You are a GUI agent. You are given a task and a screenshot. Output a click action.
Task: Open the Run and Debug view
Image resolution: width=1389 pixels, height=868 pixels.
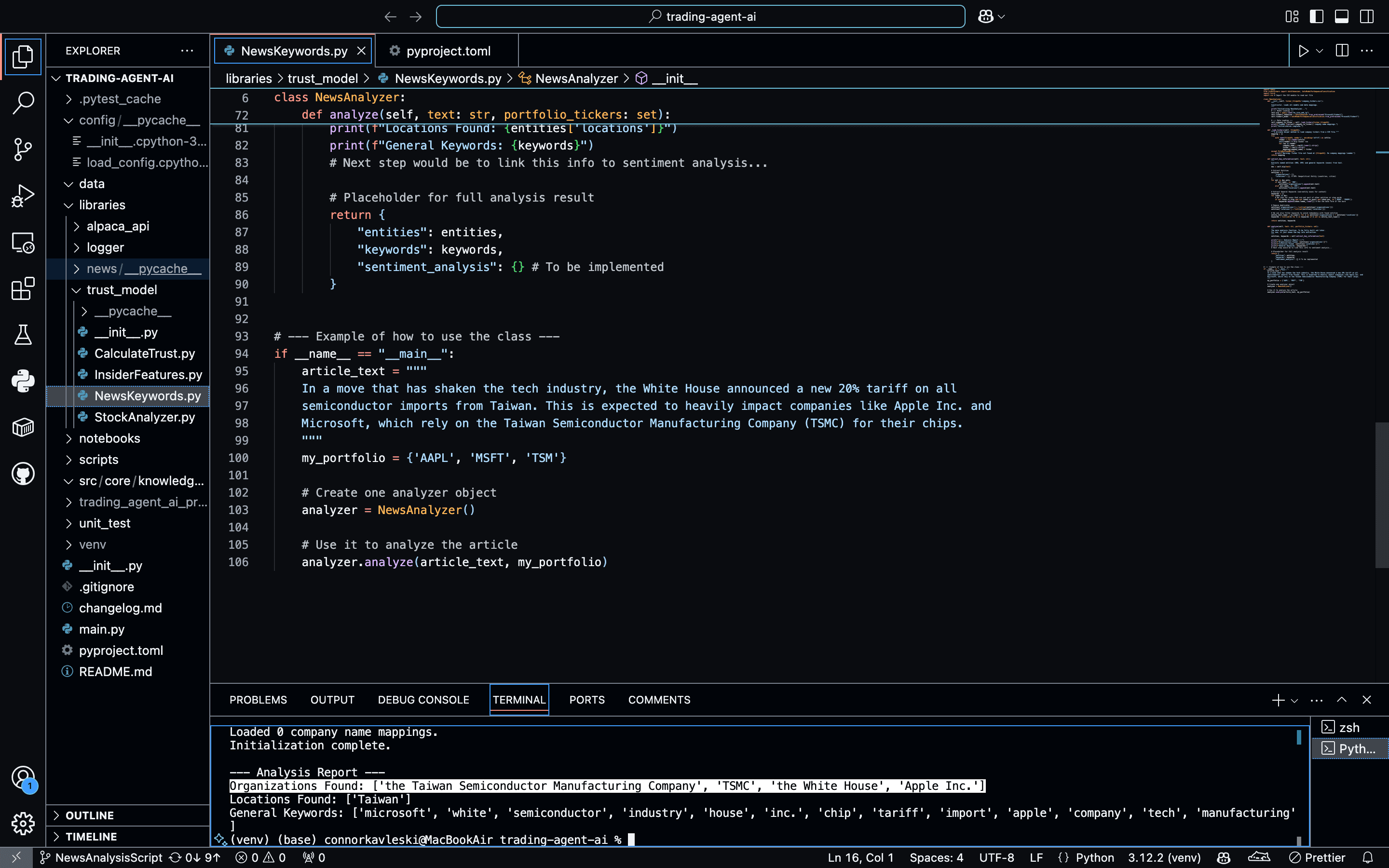pos(23,196)
